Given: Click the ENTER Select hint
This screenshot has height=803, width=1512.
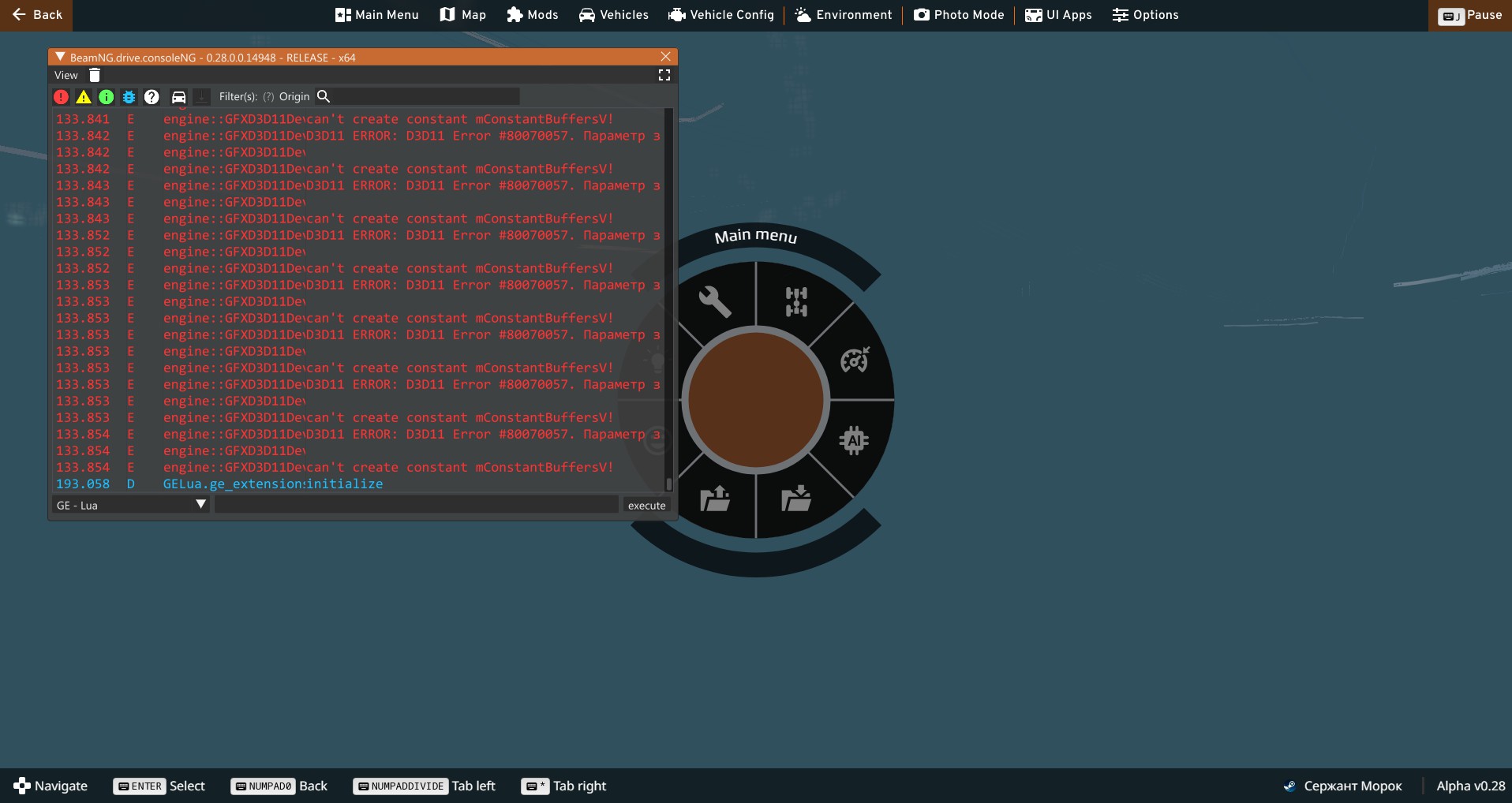Looking at the screenshot, I should point(159,786).
